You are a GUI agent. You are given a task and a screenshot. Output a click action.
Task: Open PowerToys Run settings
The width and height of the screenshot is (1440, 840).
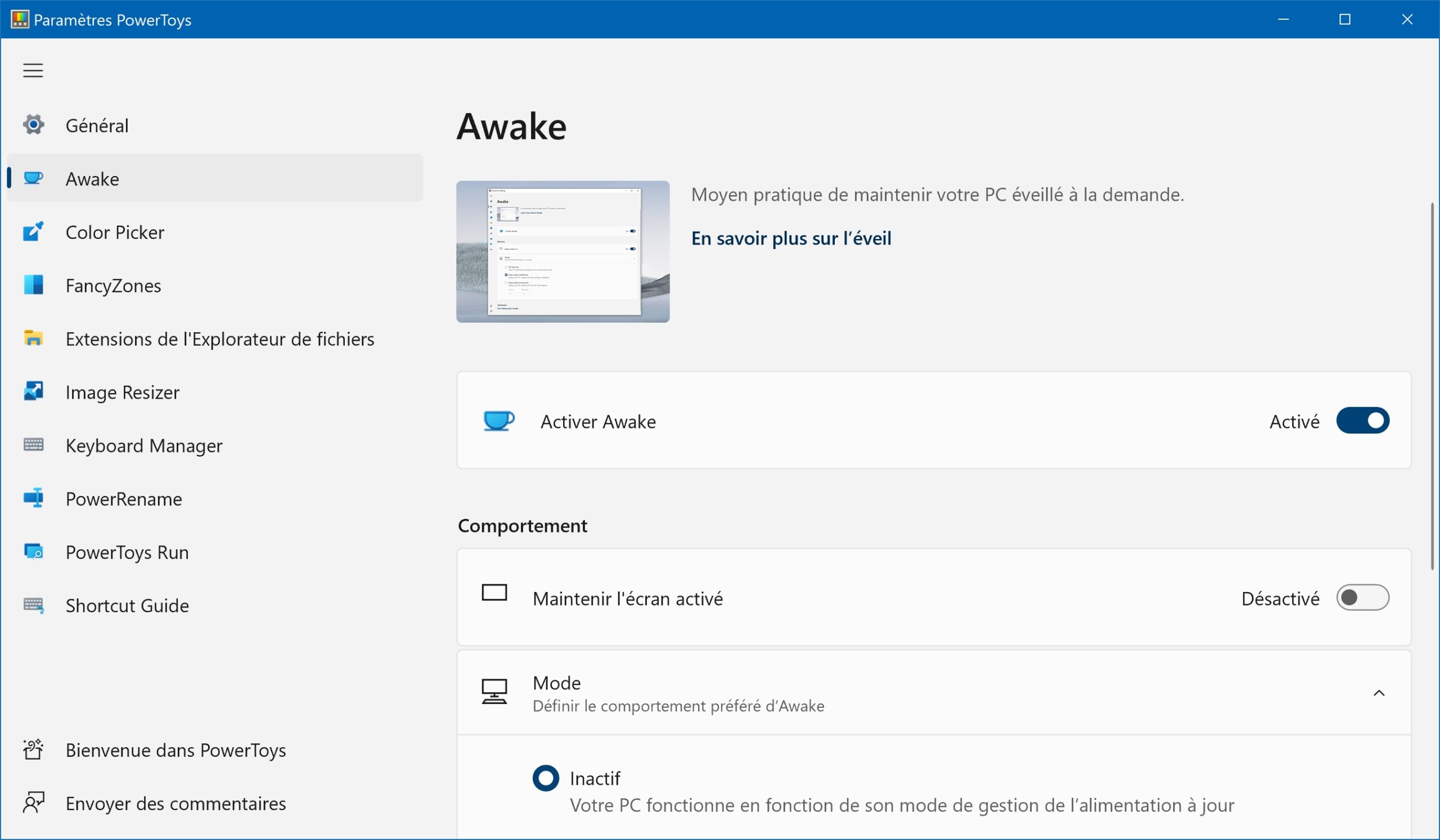click(x=215, y=552)
